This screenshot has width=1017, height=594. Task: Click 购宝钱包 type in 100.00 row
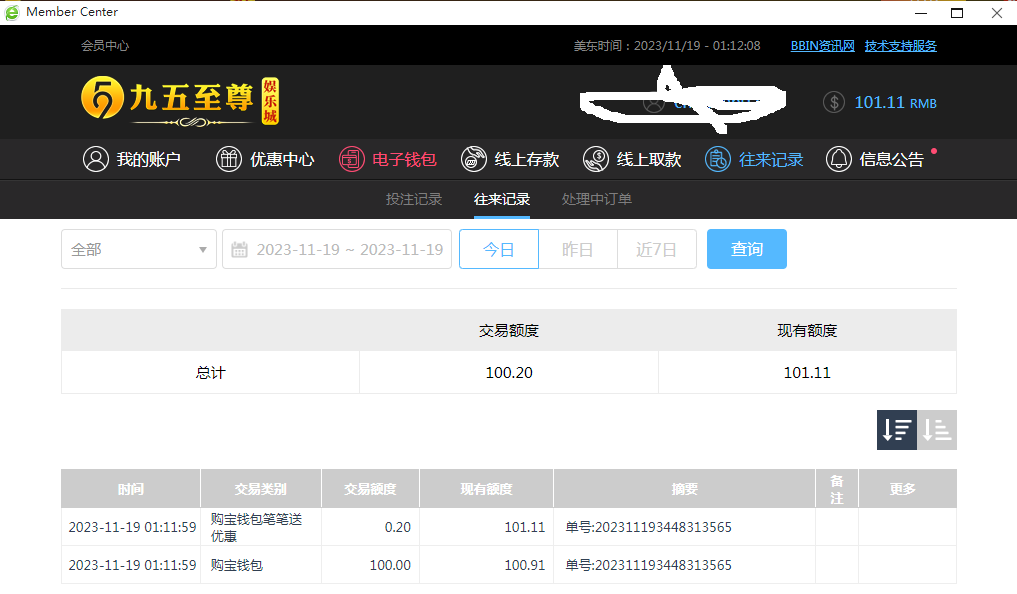tap(237, 565)
